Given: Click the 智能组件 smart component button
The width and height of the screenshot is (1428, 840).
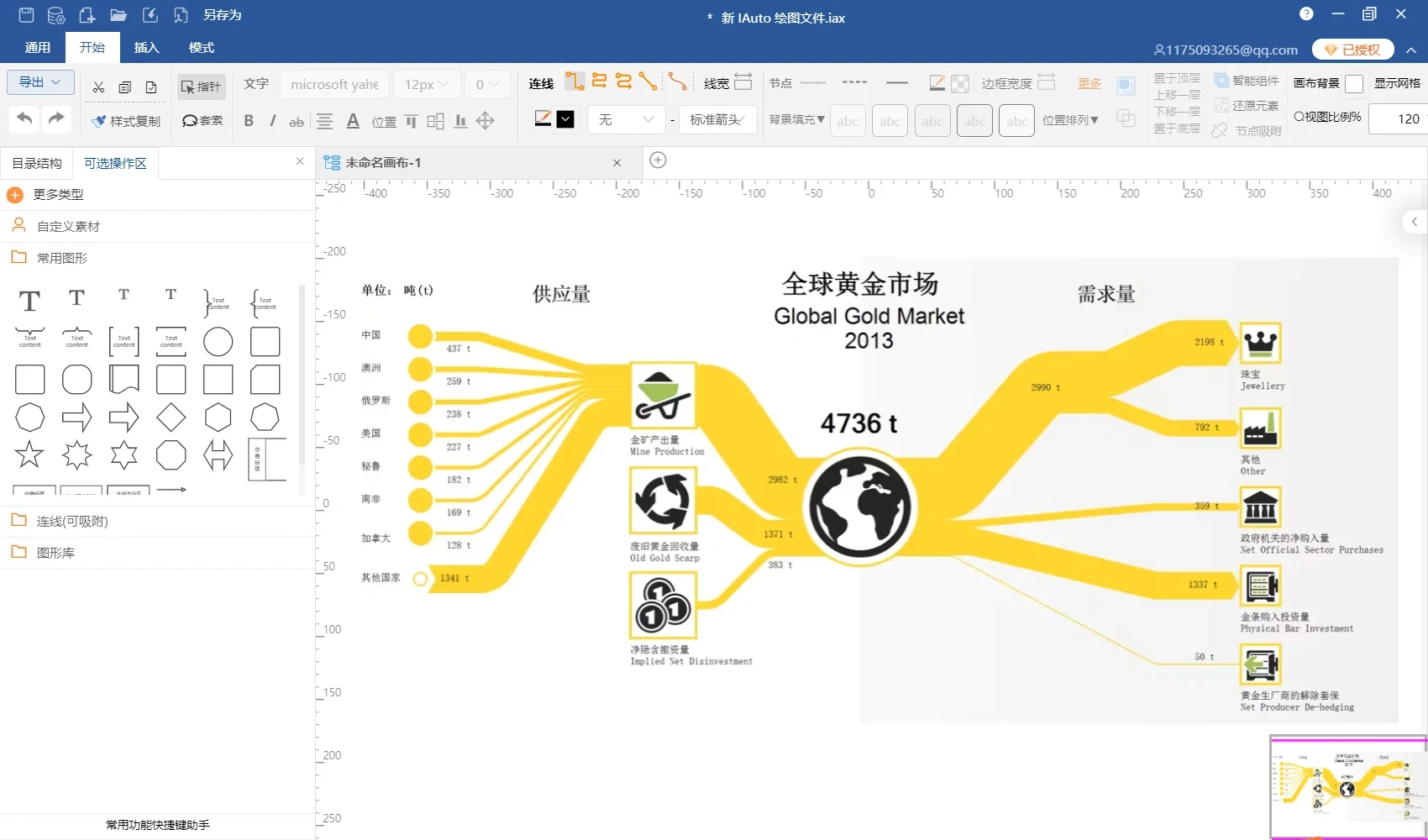Looking at the screenshot, I should click(x=1247, y=81).
